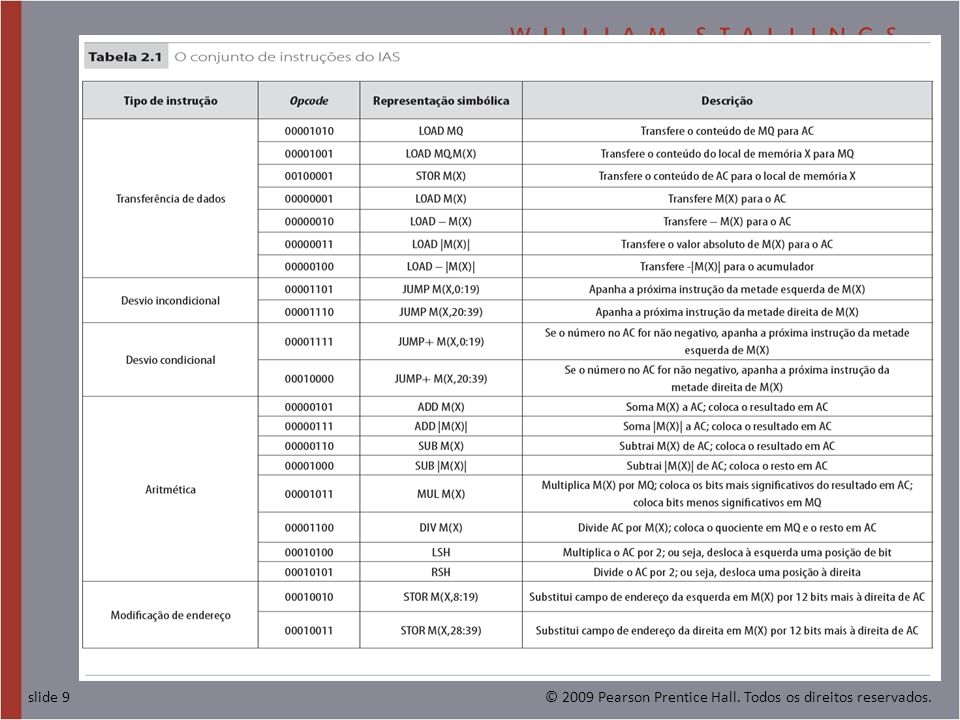
Task: Click the 'Desvio condicional' category cell
Action: click(x=170, y=360)
